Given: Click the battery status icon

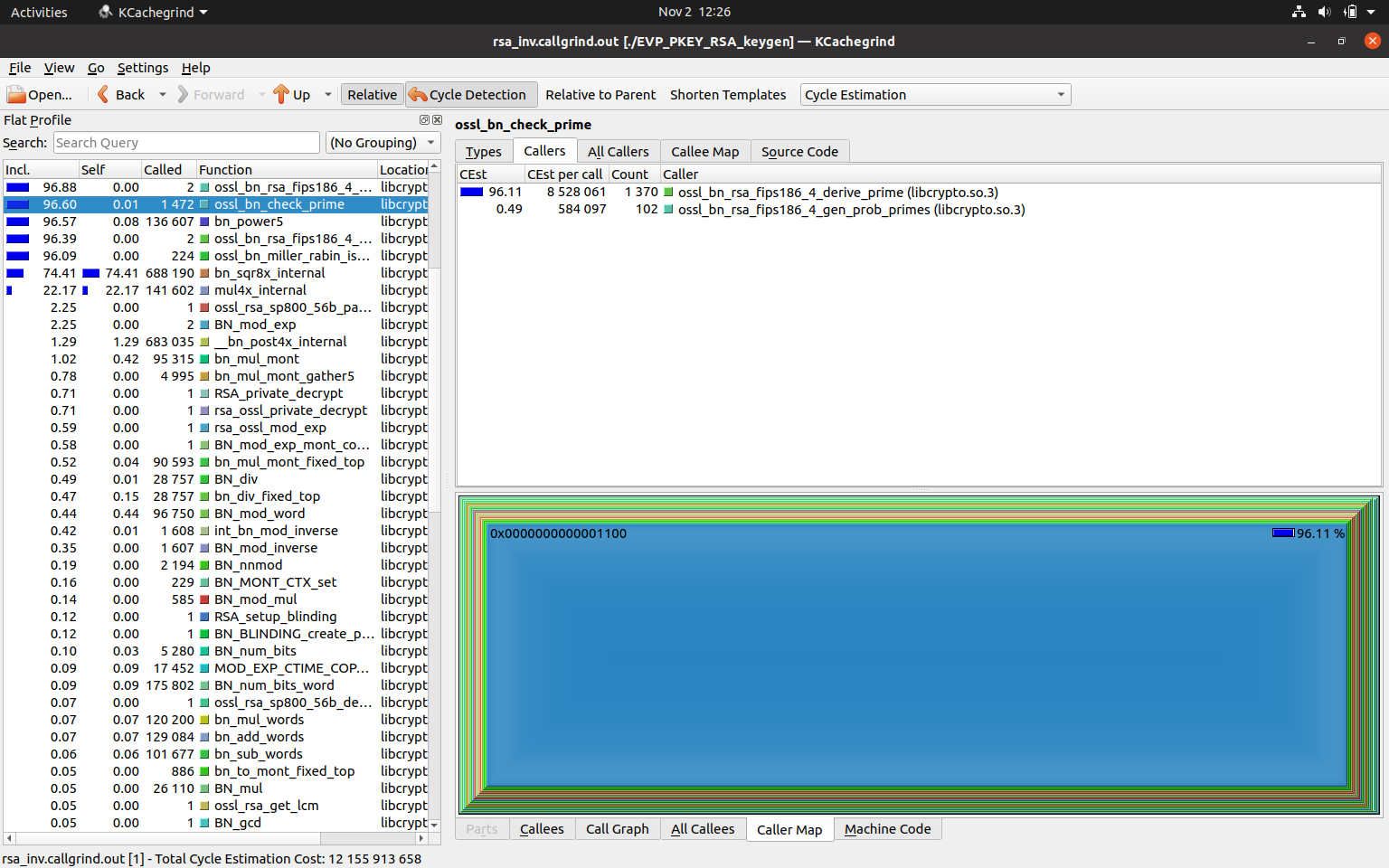Looking at the screenshot, I should click(1350, 12).
